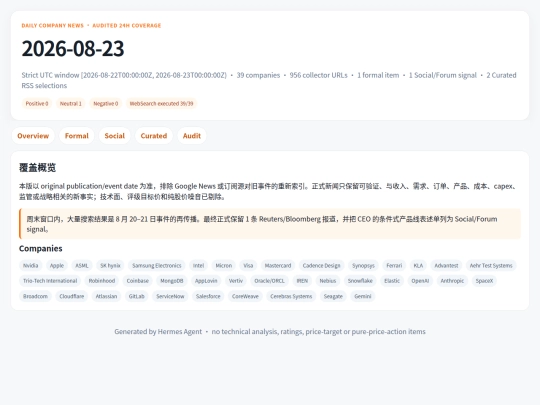
Task: Click the WebSearch executed 39/39 badge
Action: (161, 104)
